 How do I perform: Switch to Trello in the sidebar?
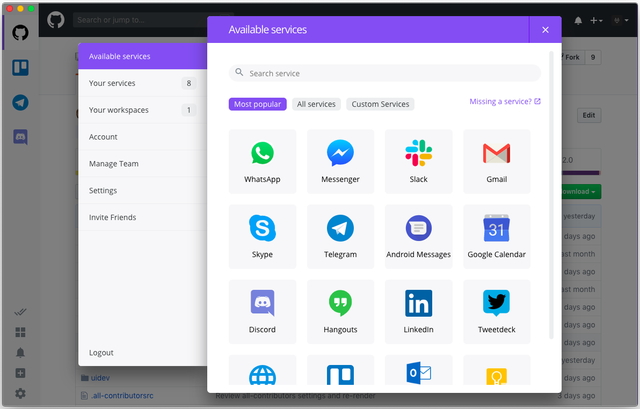[x=20, y=68]
